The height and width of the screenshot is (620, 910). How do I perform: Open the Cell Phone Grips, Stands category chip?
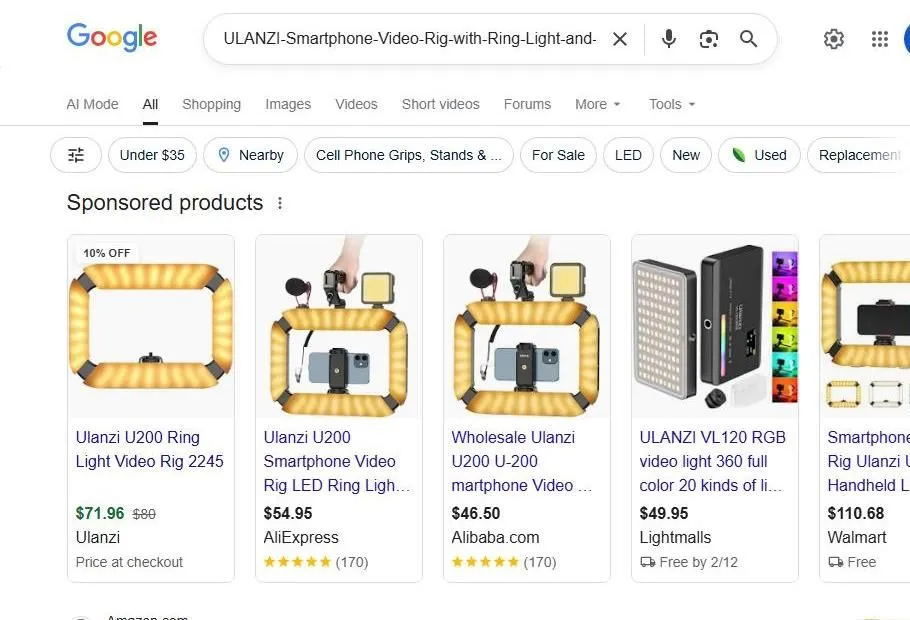click(x=408, y=155)
